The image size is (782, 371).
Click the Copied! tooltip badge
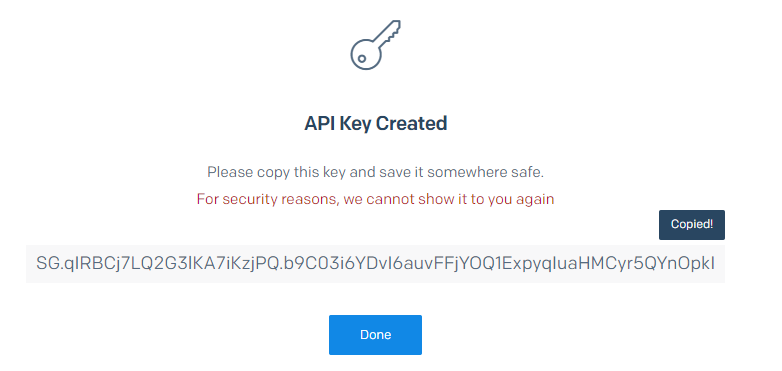692,224
